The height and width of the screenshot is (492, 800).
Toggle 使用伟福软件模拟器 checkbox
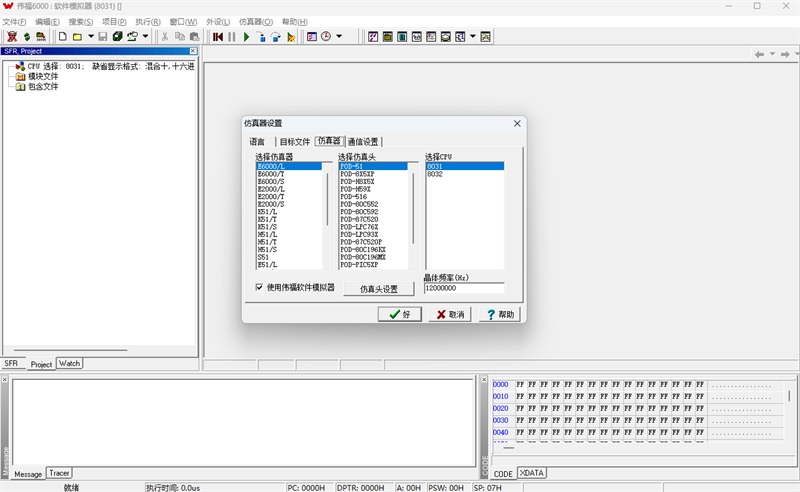click(x=259, y=287)
